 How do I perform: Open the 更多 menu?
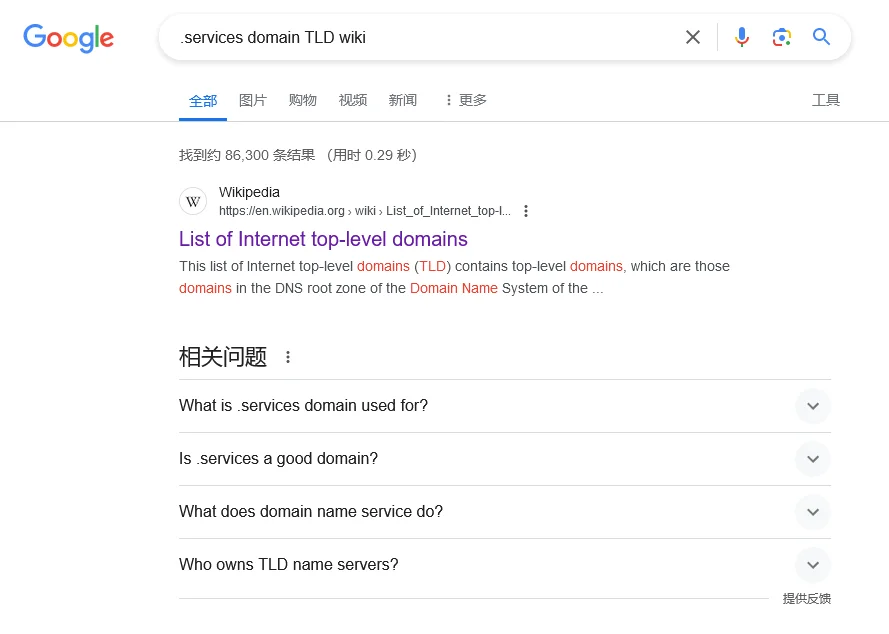[465, 100]
